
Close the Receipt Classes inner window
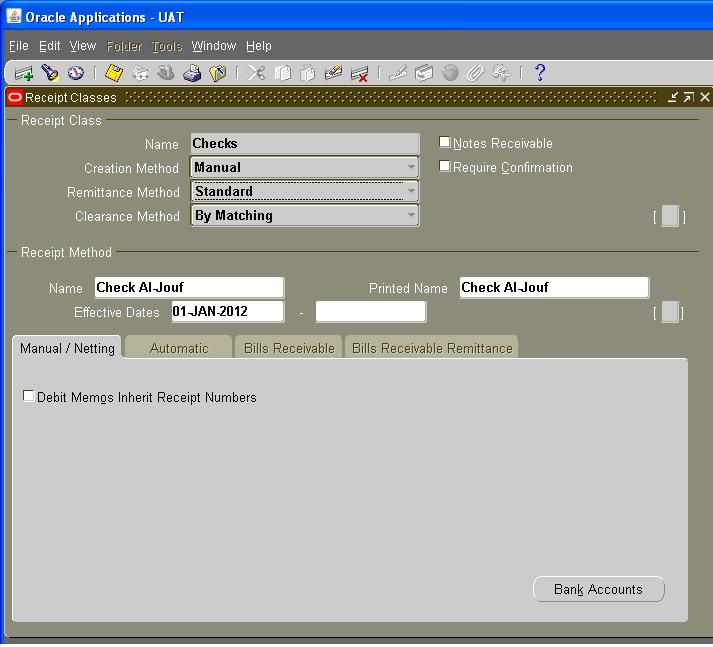705,97
